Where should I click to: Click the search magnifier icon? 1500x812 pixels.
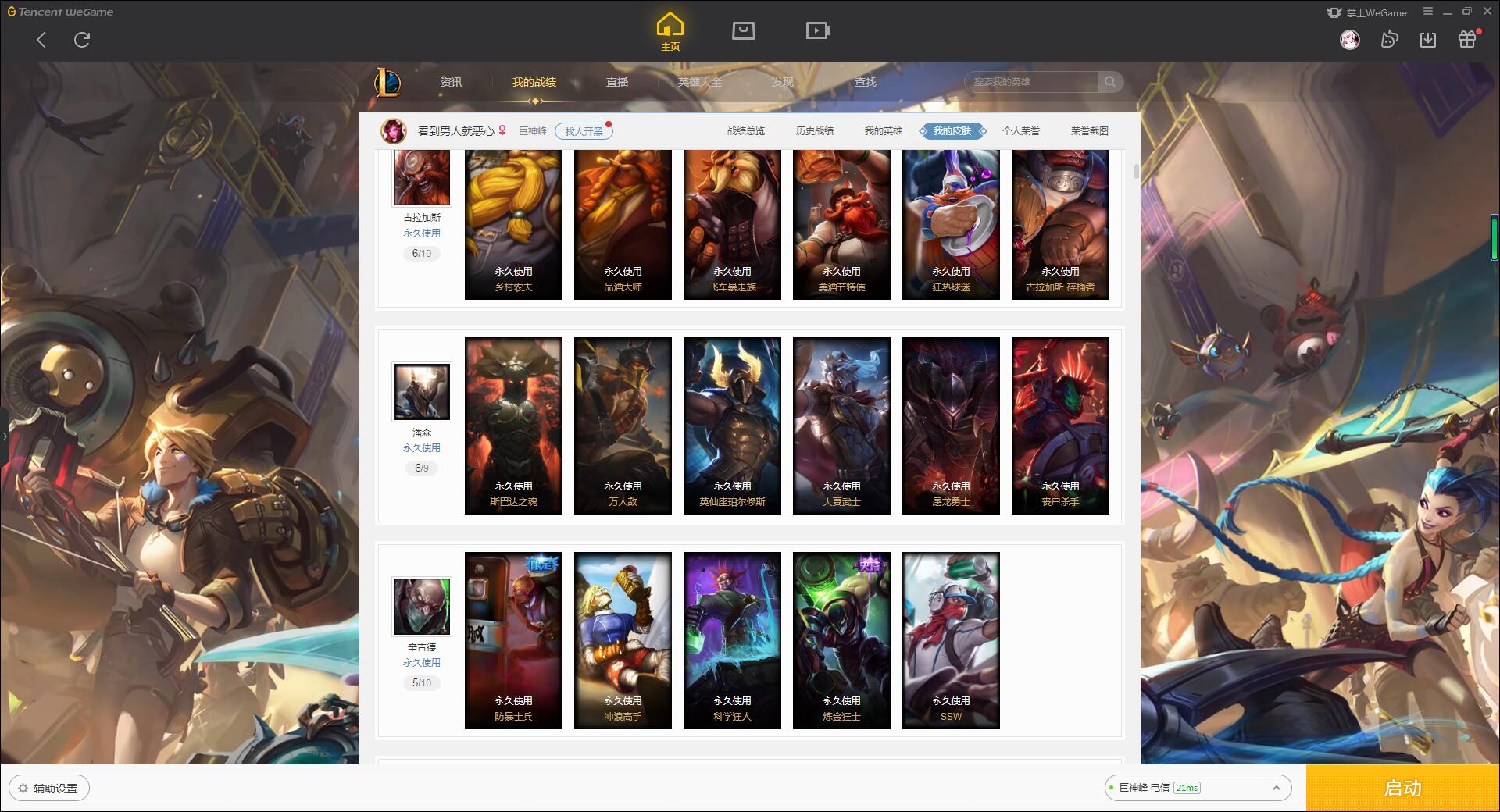point(1109,82)
